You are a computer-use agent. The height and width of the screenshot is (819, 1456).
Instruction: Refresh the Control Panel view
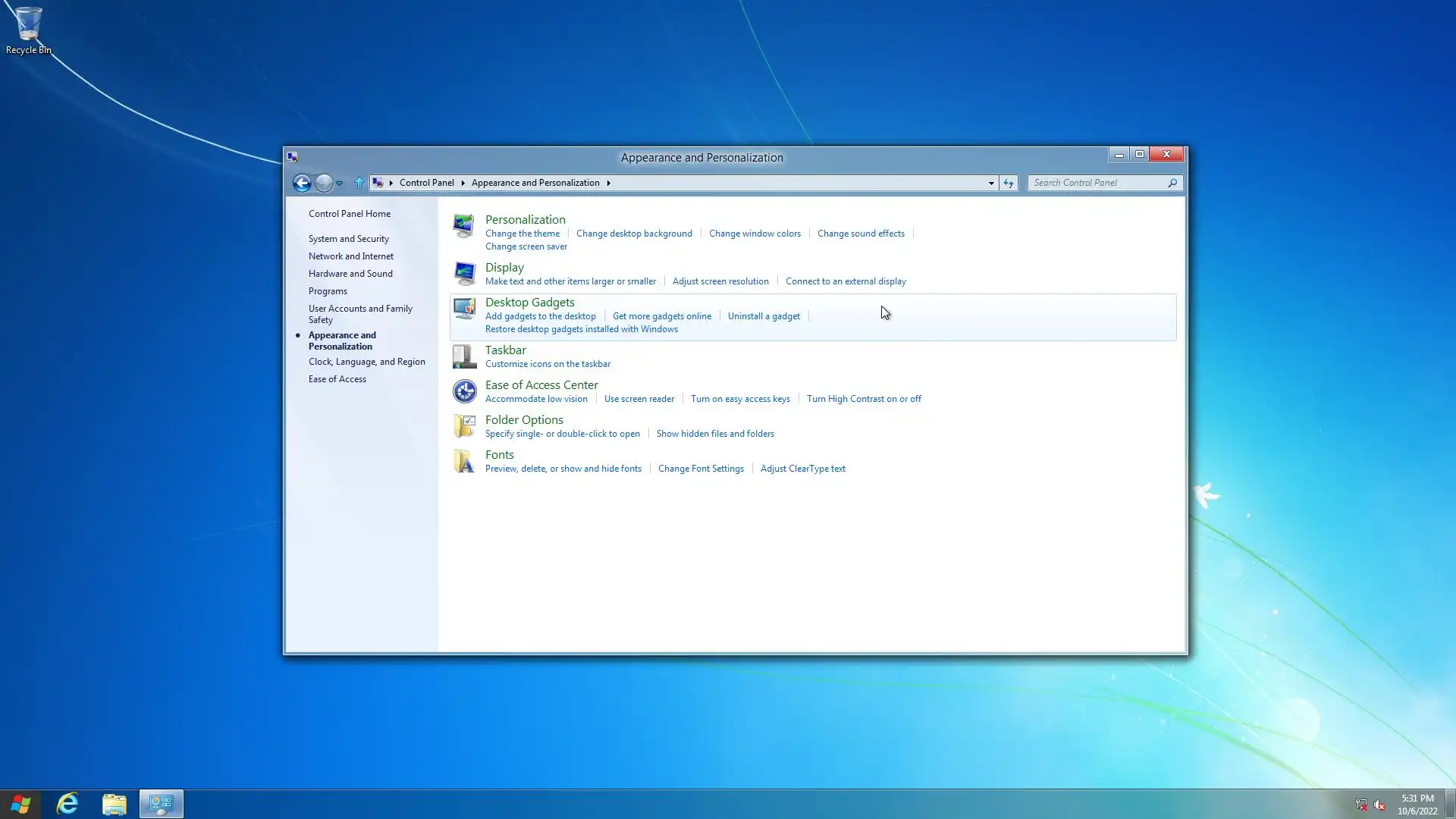[1008, 183]
